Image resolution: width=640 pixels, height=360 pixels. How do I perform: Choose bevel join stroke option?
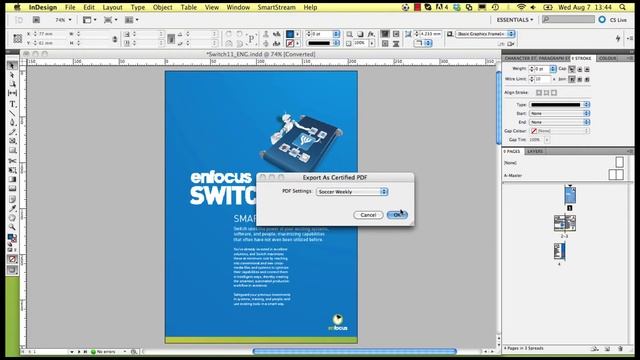click(587, 79)
